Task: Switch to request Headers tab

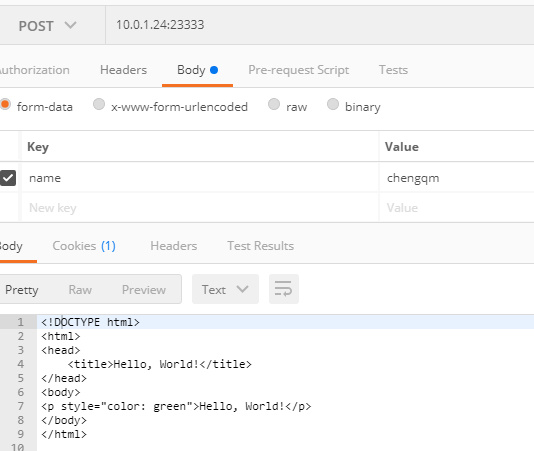Action: click(123, 70)
